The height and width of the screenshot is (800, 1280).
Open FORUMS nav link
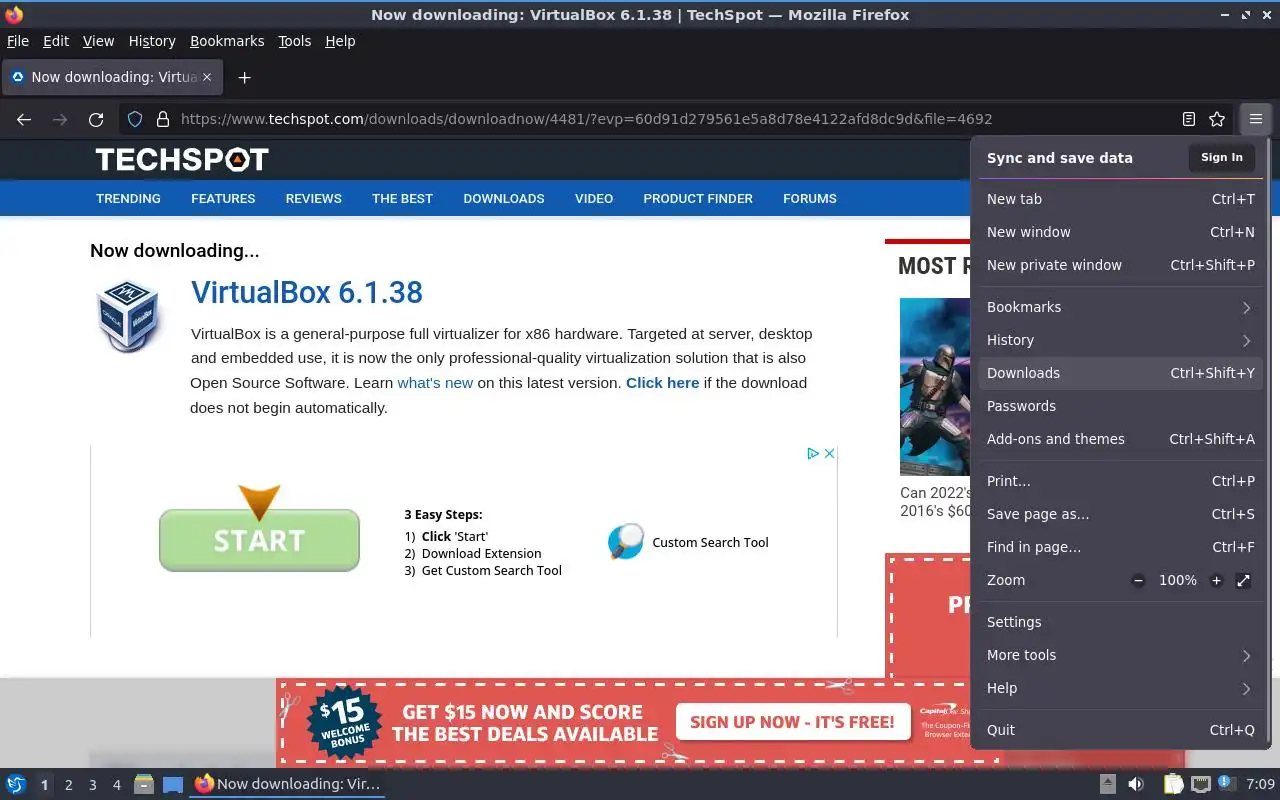coord(810,198)
